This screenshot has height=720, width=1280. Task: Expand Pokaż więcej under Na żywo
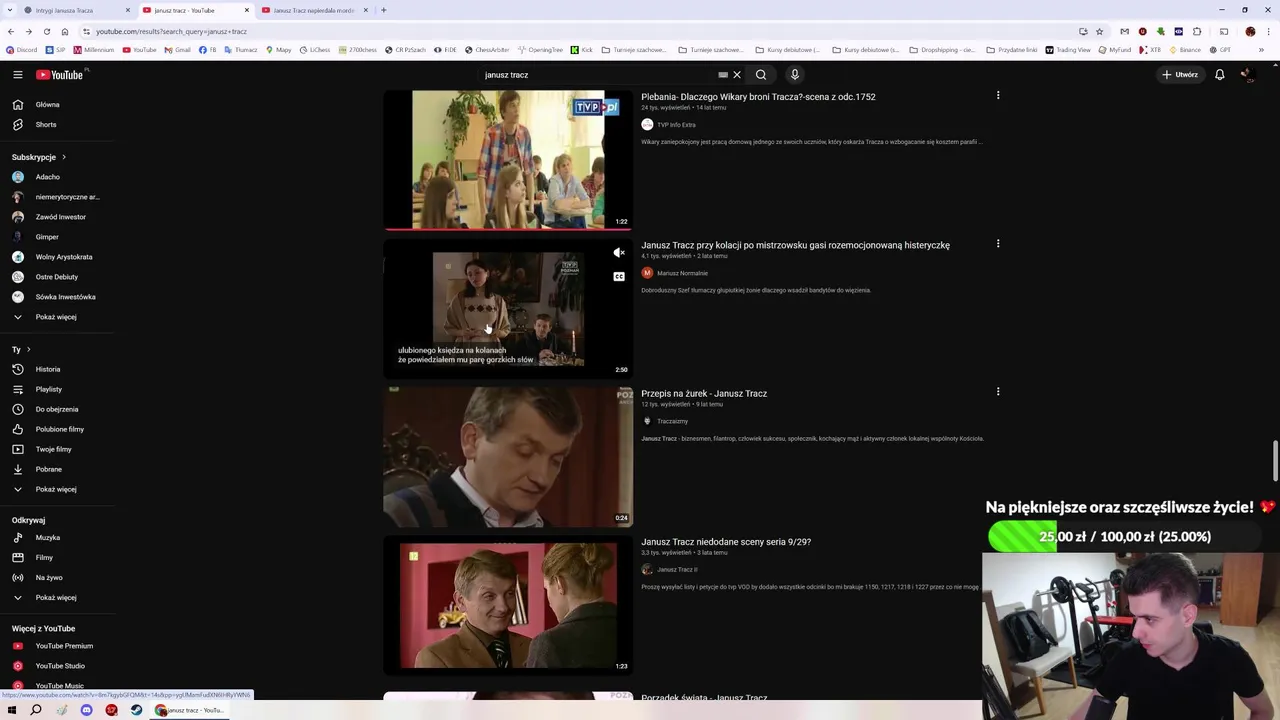pyautogui.click(x=57, y=597)
